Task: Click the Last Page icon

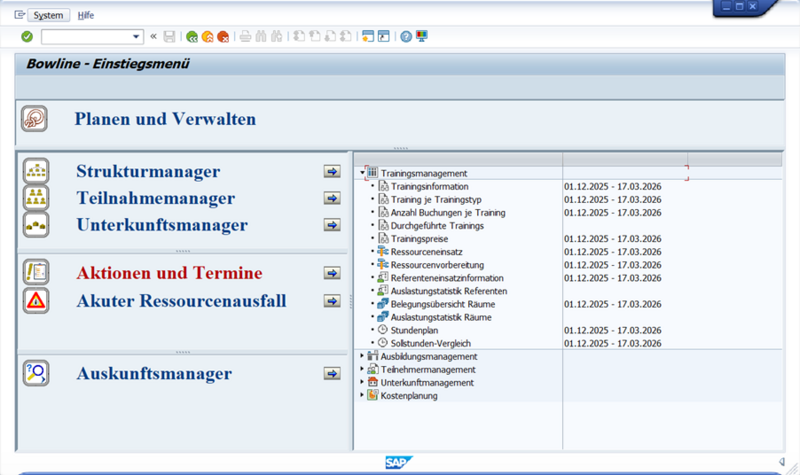Action: point(346,36)
